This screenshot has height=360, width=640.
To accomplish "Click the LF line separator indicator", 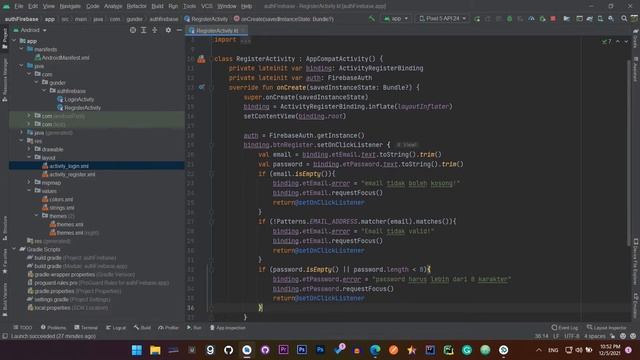I will coord(556,336).
